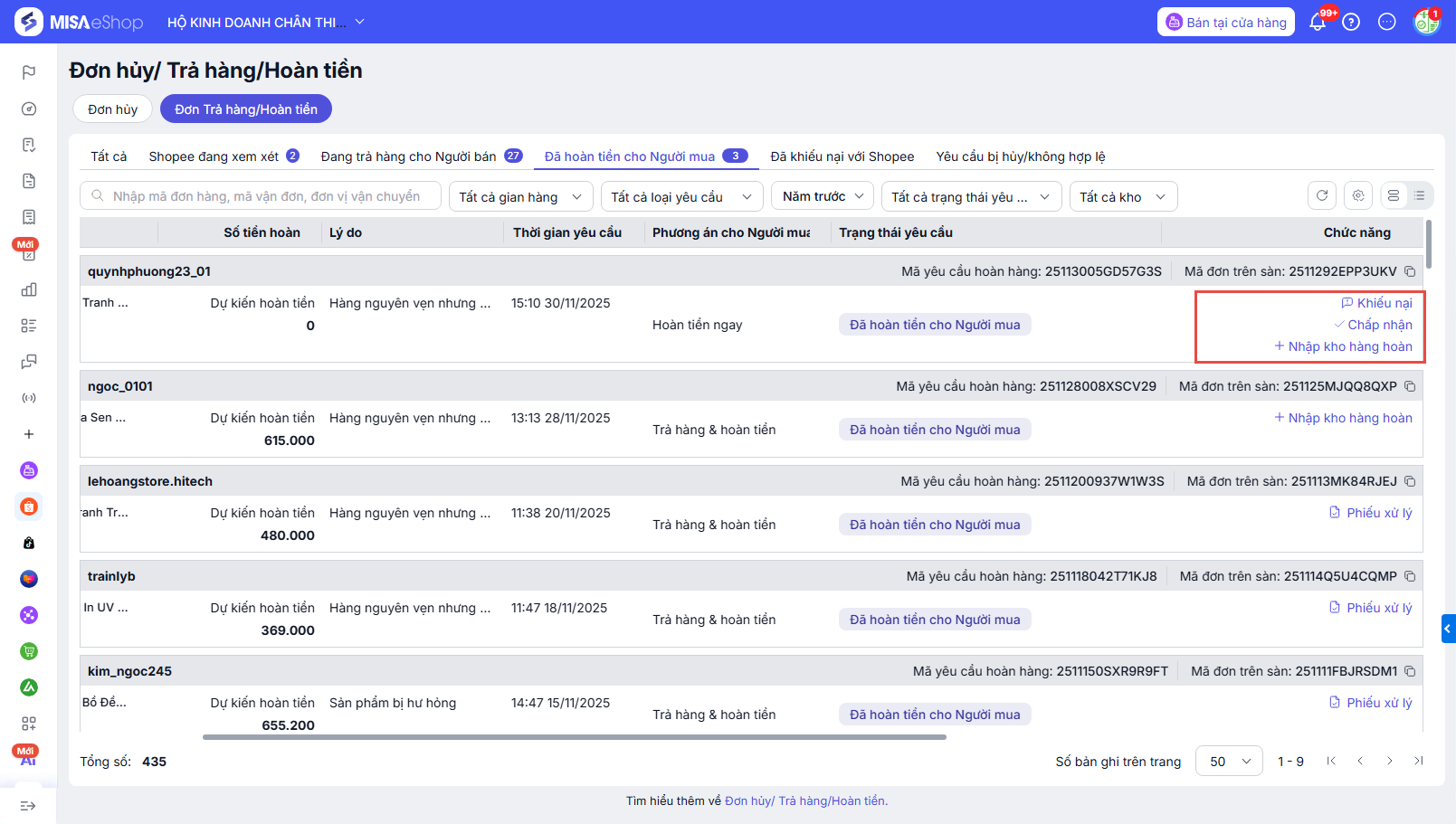Viewport: 1456px width, 824px height.
Task: Switch to compact list view toggle
Action: (x=1420, y=195)
